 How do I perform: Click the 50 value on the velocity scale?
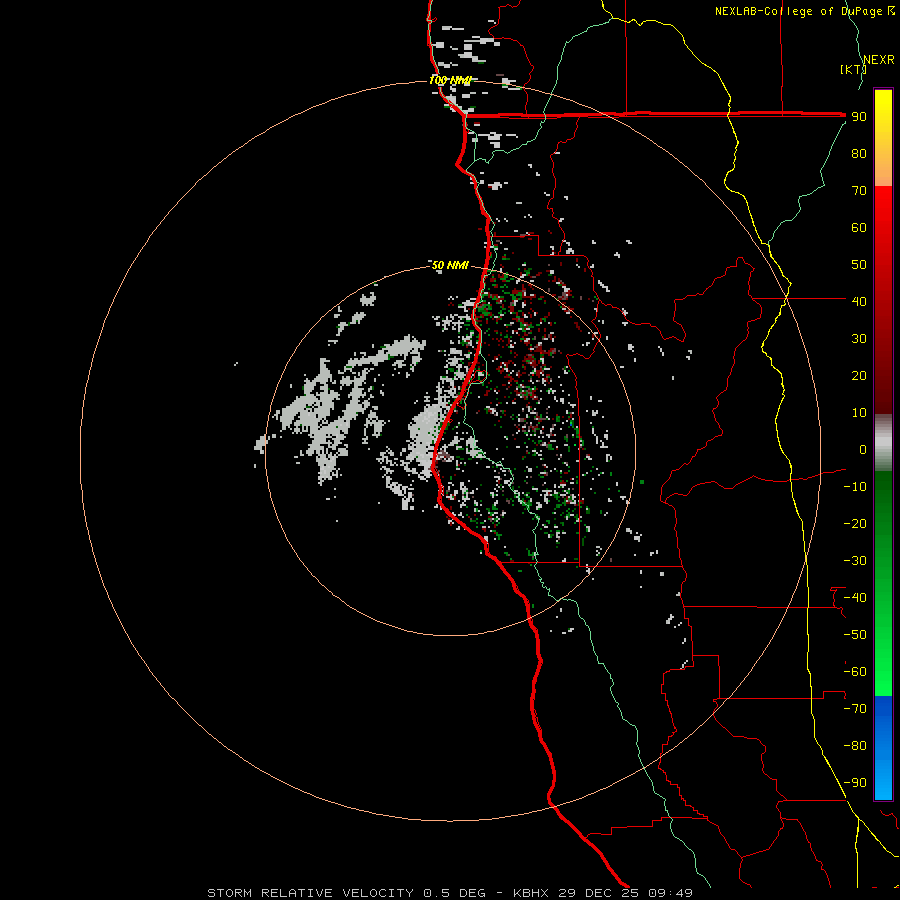point(859,265)
